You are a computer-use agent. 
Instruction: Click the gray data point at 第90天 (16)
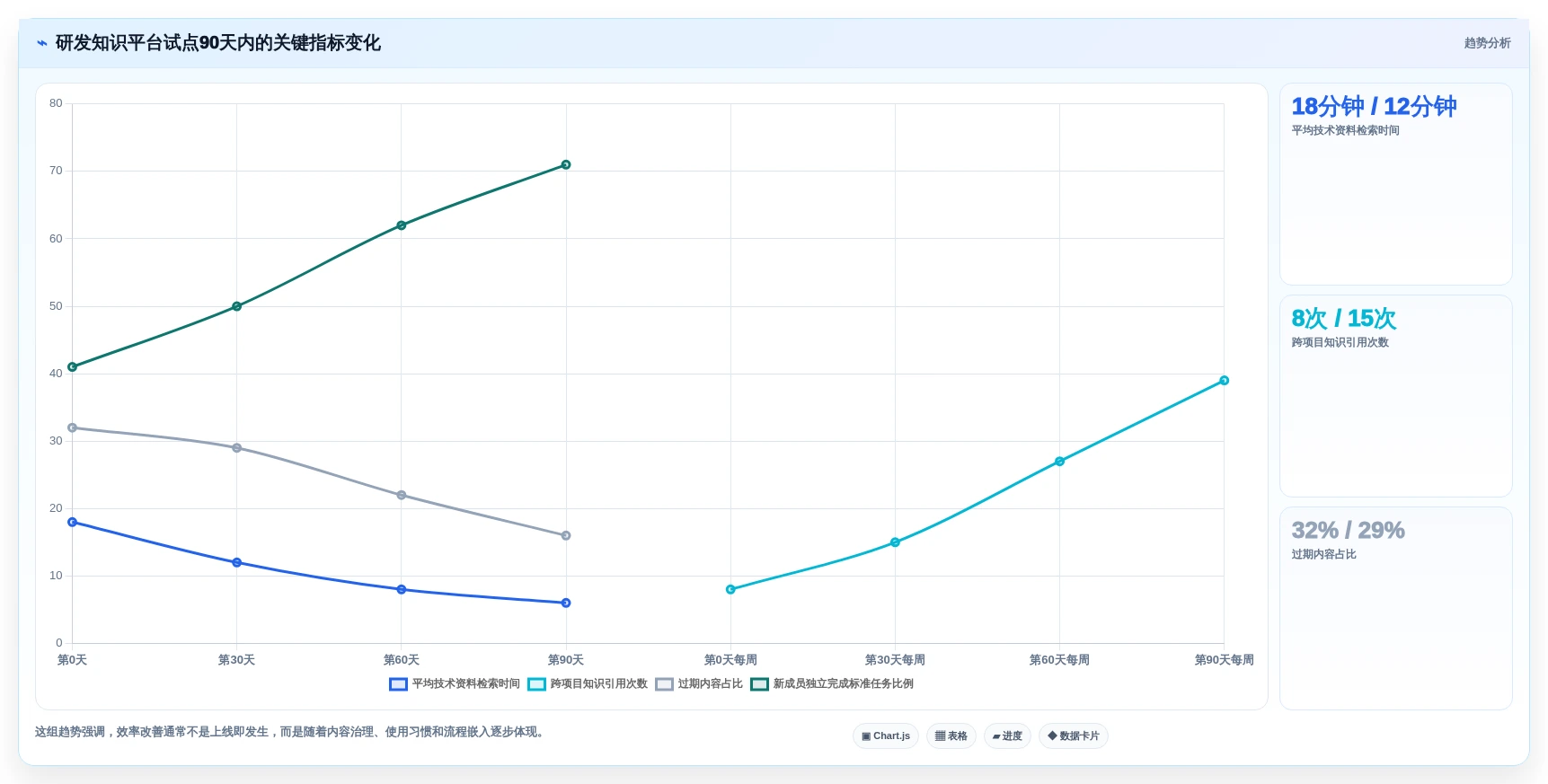point(566,535)
